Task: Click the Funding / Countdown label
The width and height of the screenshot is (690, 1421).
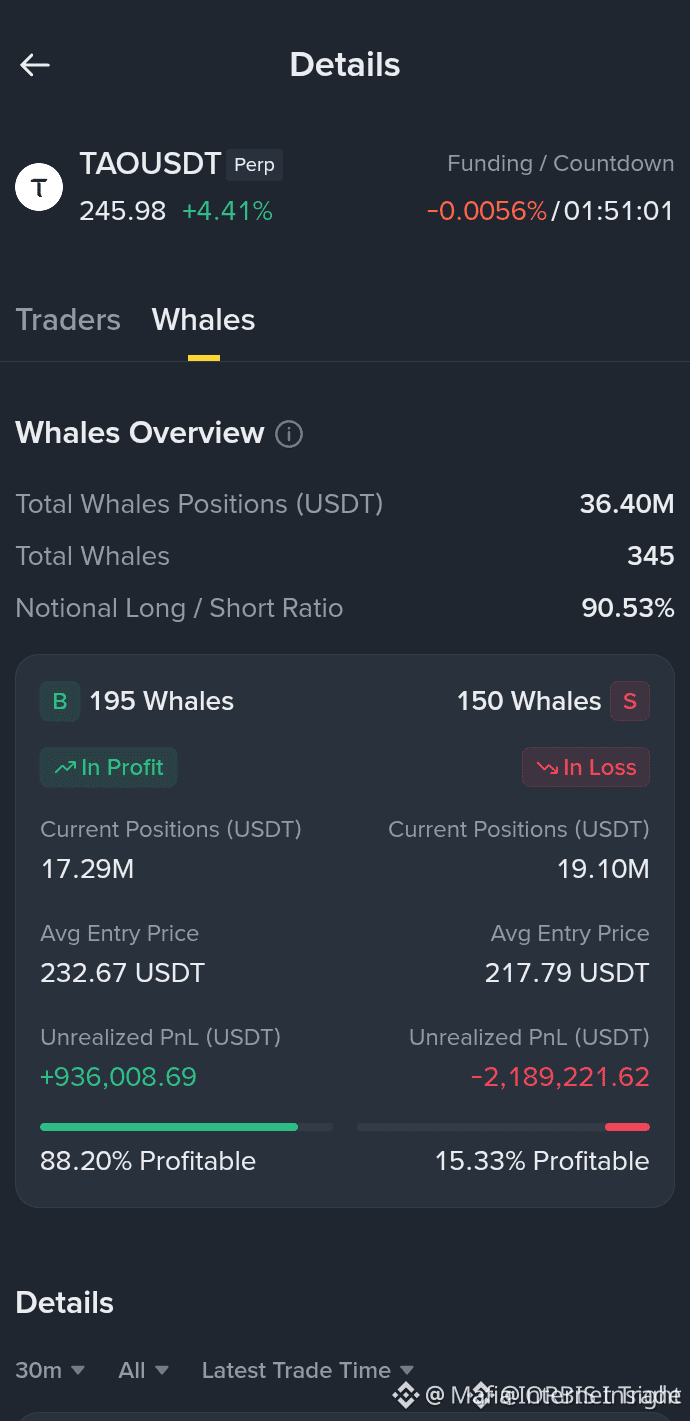Action: click(560, 164)
